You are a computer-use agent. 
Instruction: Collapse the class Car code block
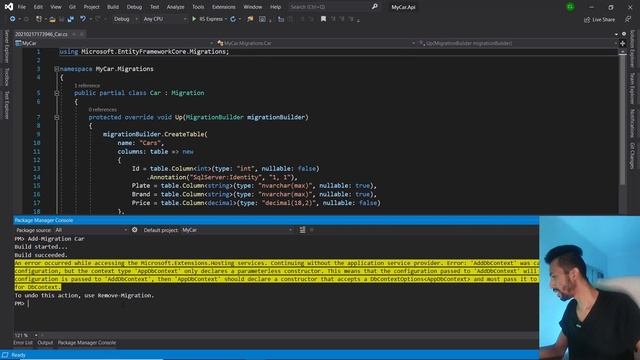[x=57, y=93]
